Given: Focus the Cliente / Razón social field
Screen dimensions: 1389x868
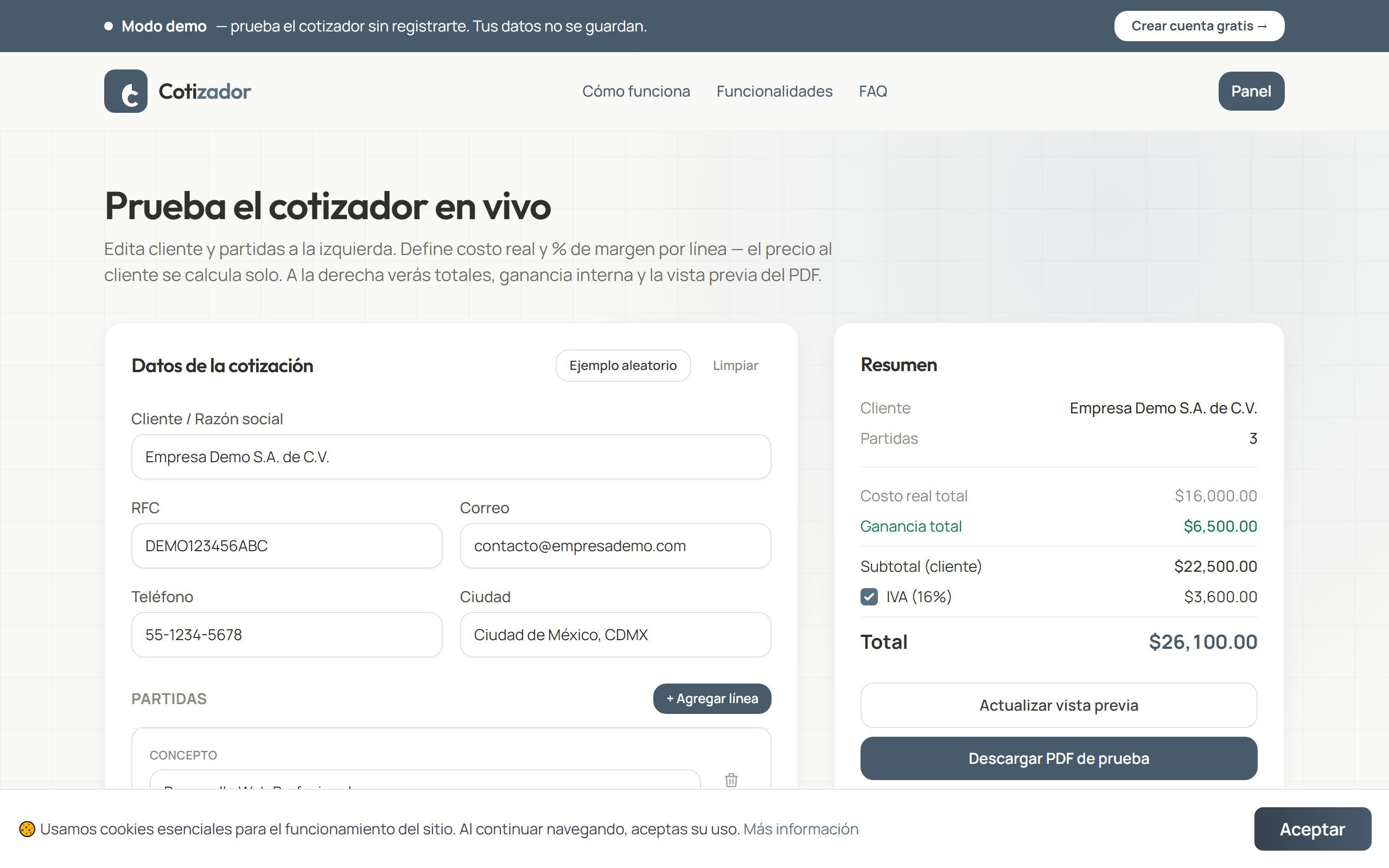Looking at the screenshot, I should 451,457.
